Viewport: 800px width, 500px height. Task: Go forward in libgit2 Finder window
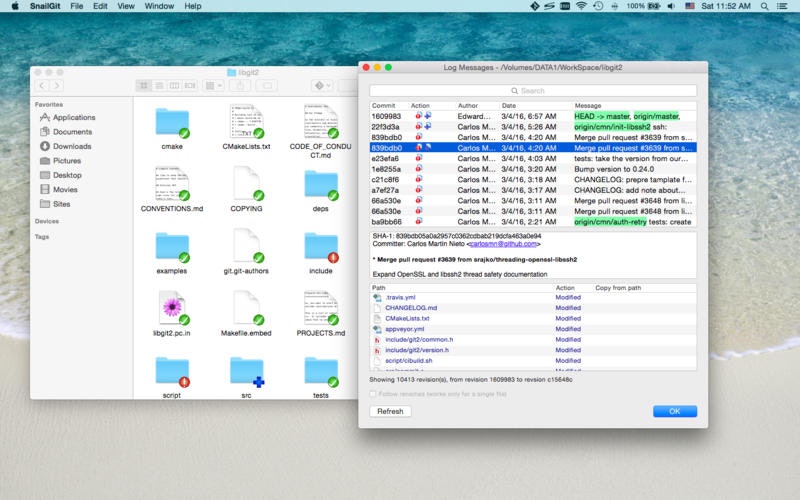[57, 86]
